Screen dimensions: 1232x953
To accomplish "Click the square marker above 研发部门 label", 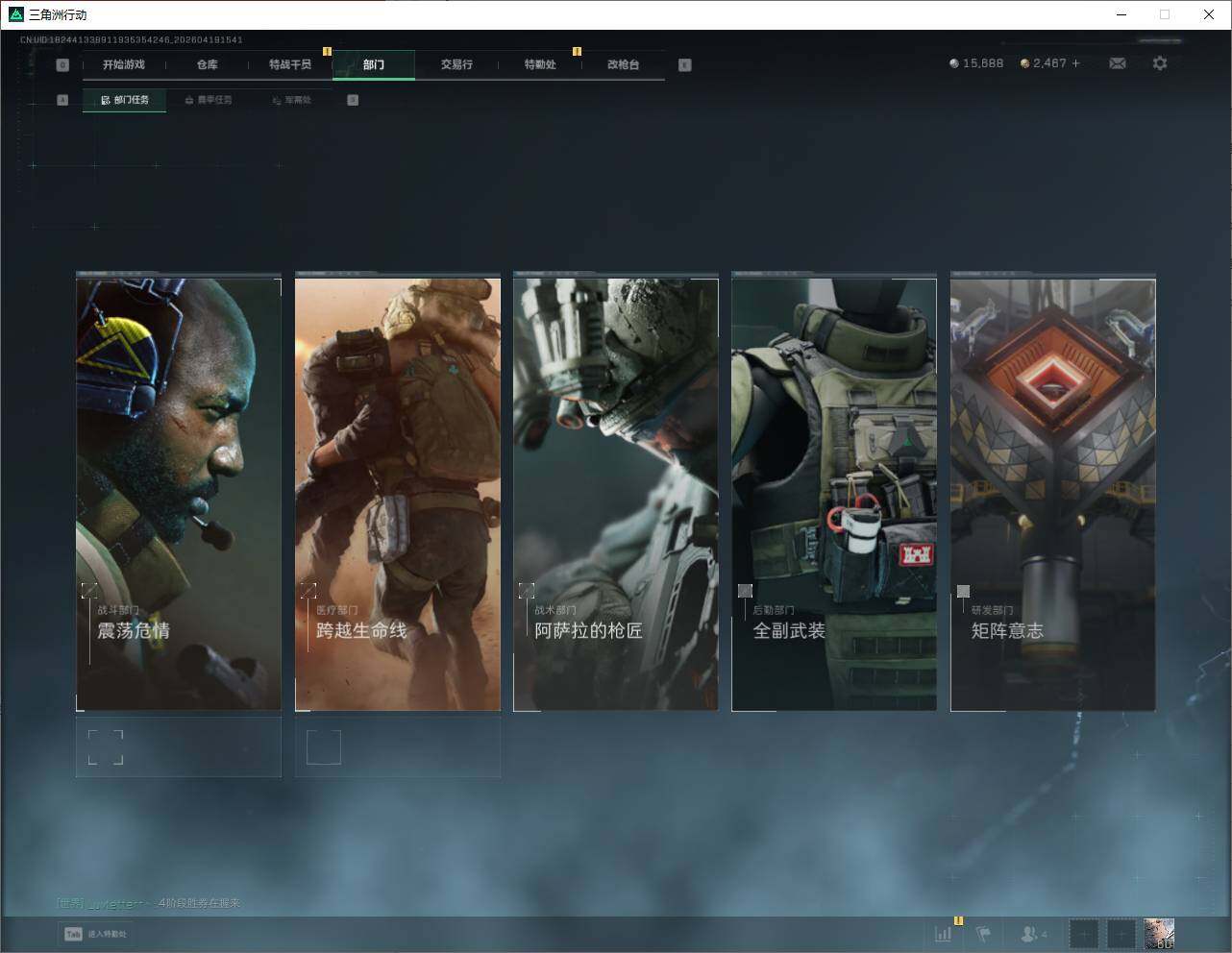I will pos(963,591).
